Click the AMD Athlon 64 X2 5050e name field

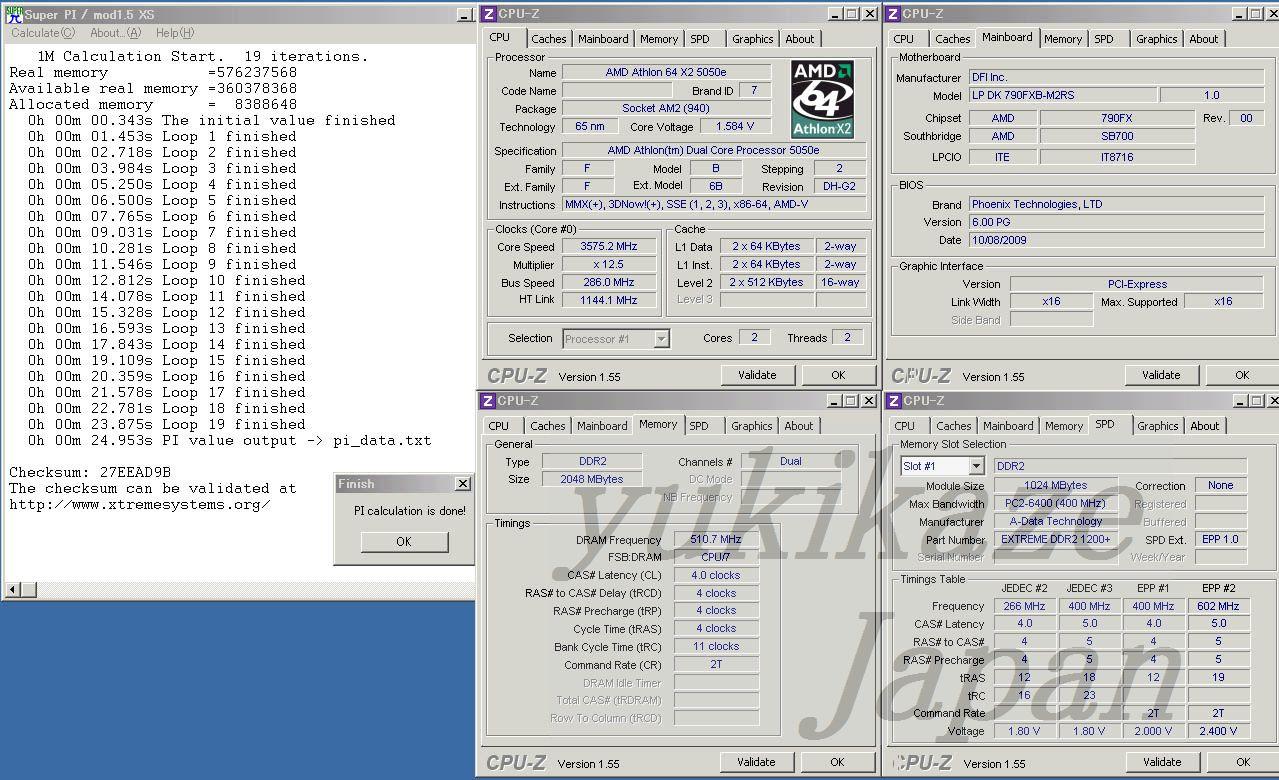tap(666, 73)
